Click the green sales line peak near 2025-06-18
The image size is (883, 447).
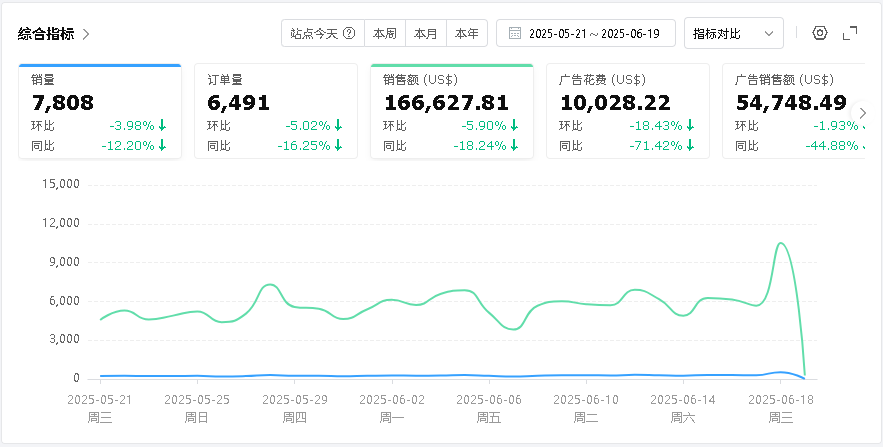781,243
